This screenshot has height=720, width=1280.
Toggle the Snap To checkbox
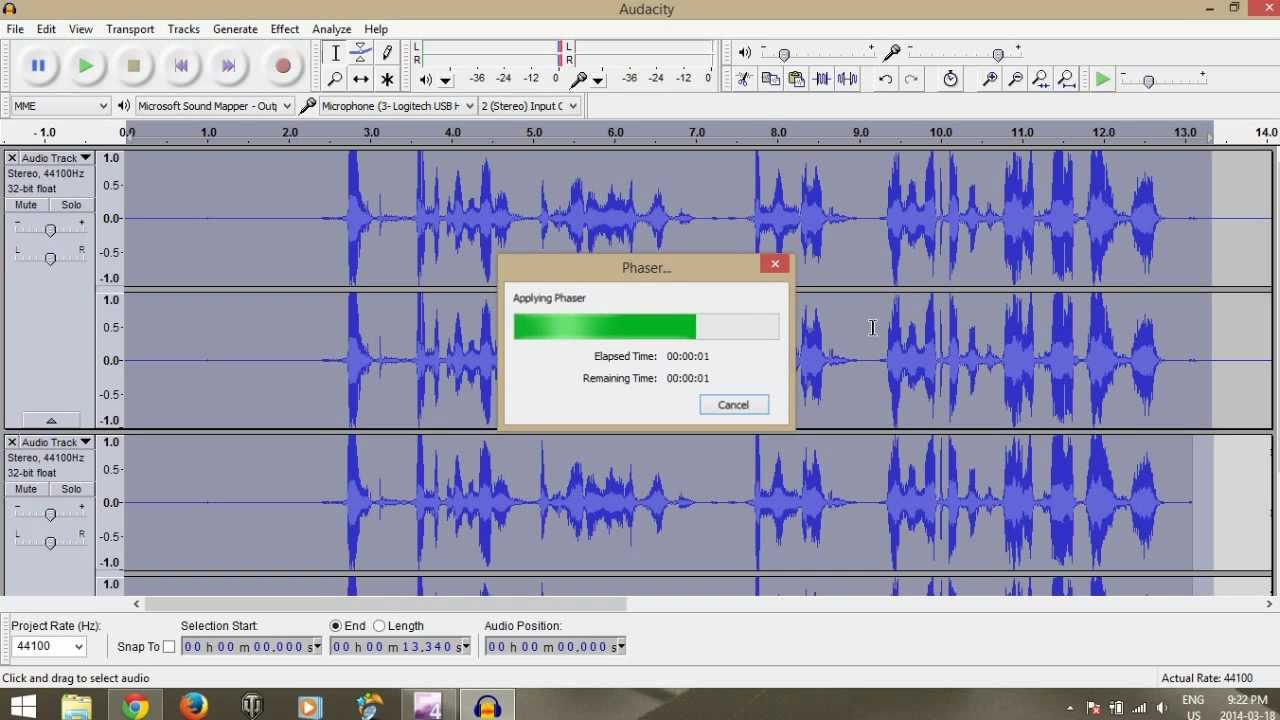(x=169, y=647)
